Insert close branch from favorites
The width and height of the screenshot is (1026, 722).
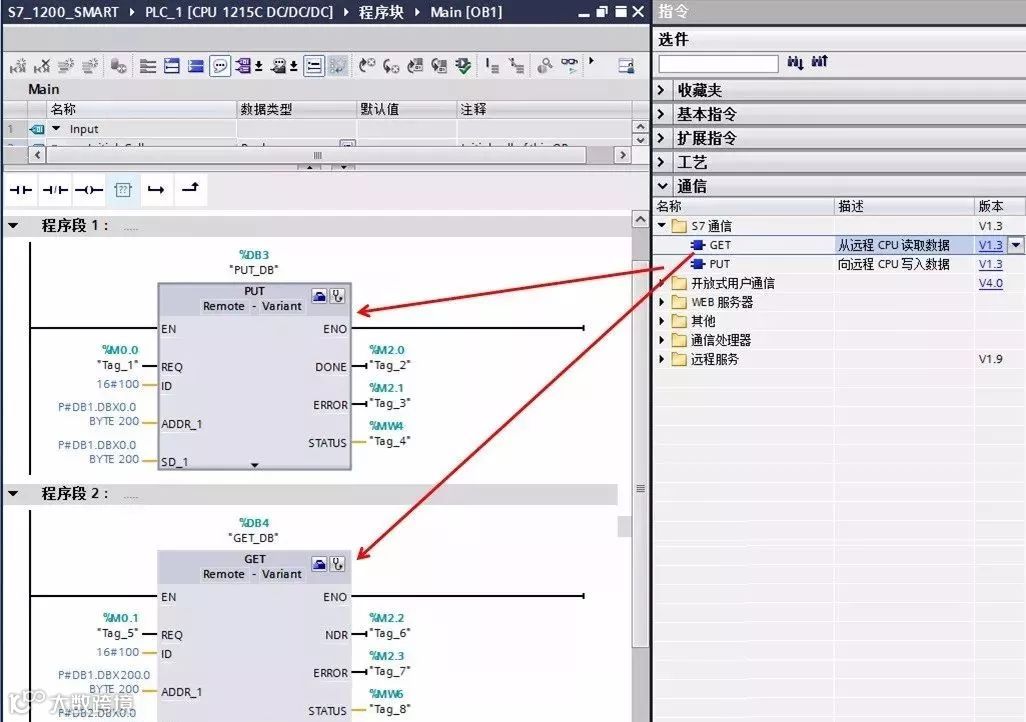[190, 189]
